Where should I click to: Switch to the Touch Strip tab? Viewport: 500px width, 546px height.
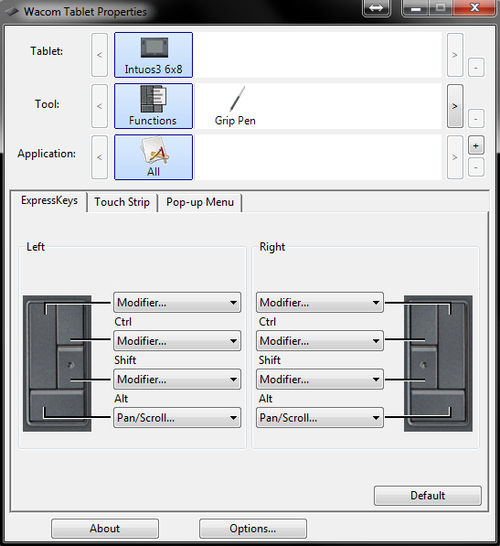tap(122, 202)
